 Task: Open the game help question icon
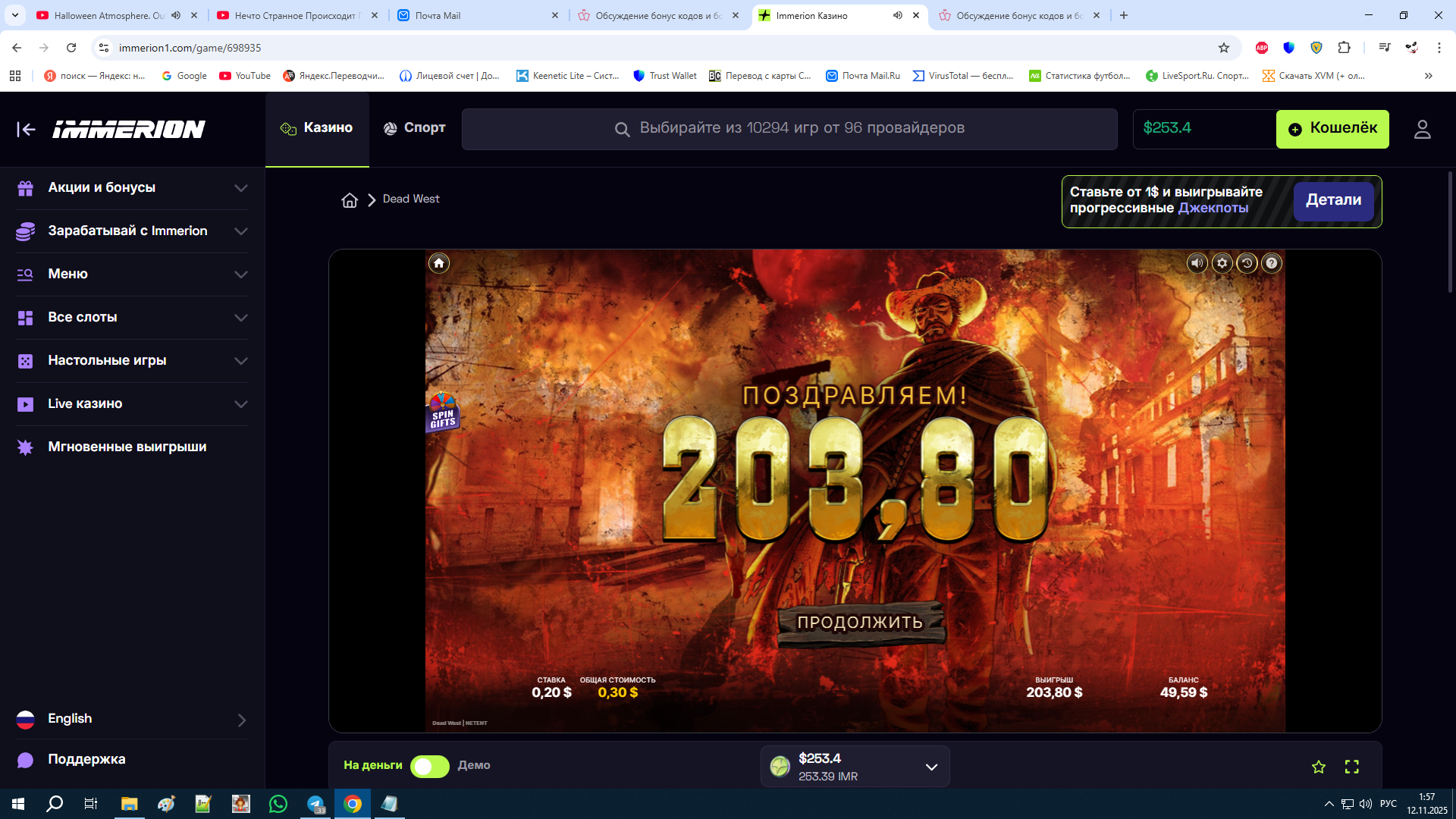[x=1272, y=263]
